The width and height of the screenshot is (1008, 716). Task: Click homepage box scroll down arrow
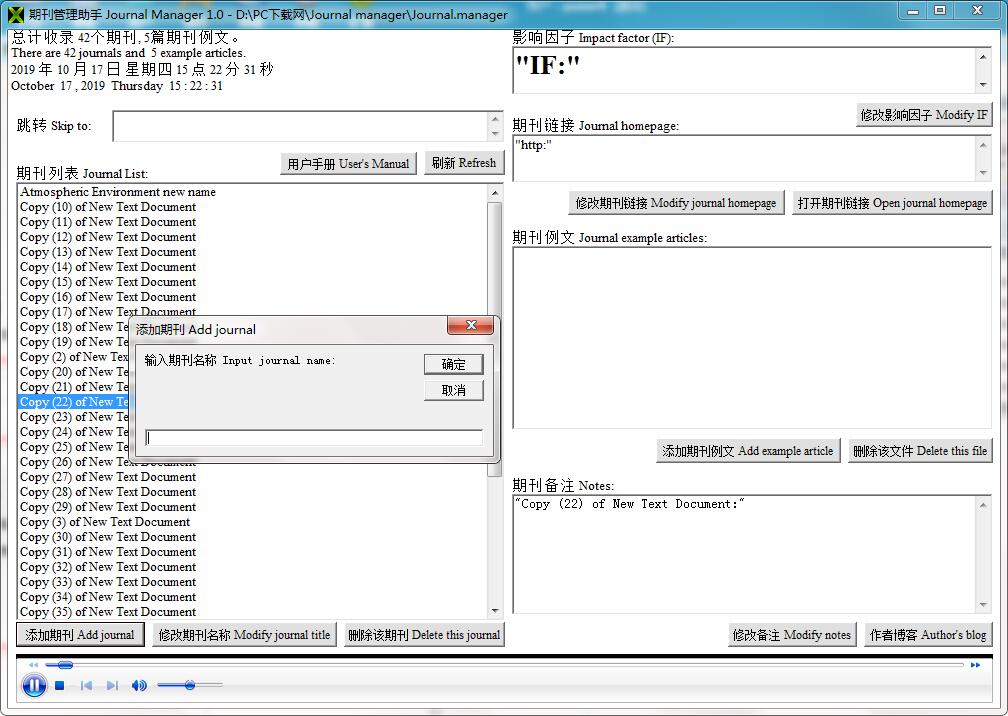tap(983, 172)
